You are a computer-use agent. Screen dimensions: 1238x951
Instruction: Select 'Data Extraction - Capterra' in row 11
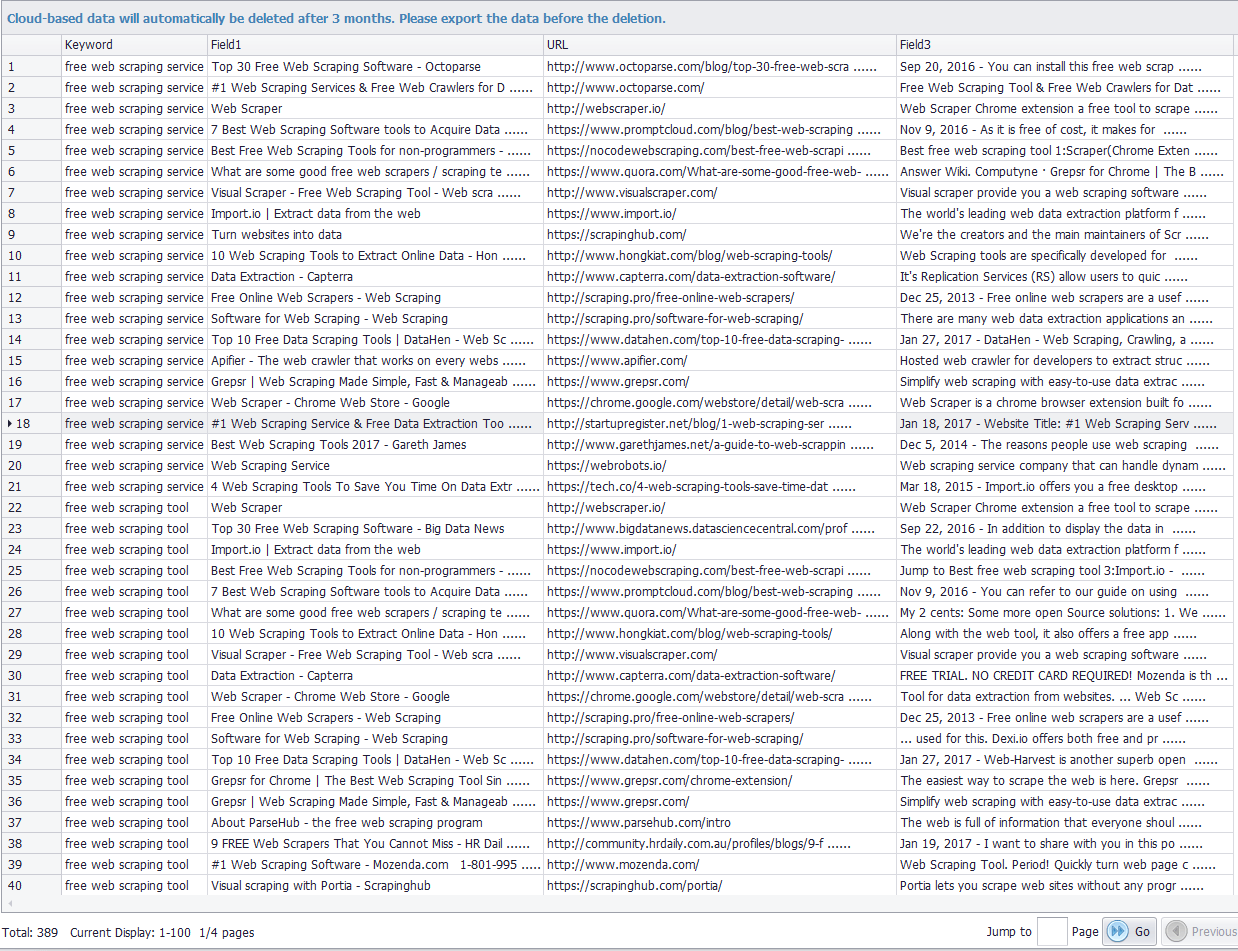(375, 277)
